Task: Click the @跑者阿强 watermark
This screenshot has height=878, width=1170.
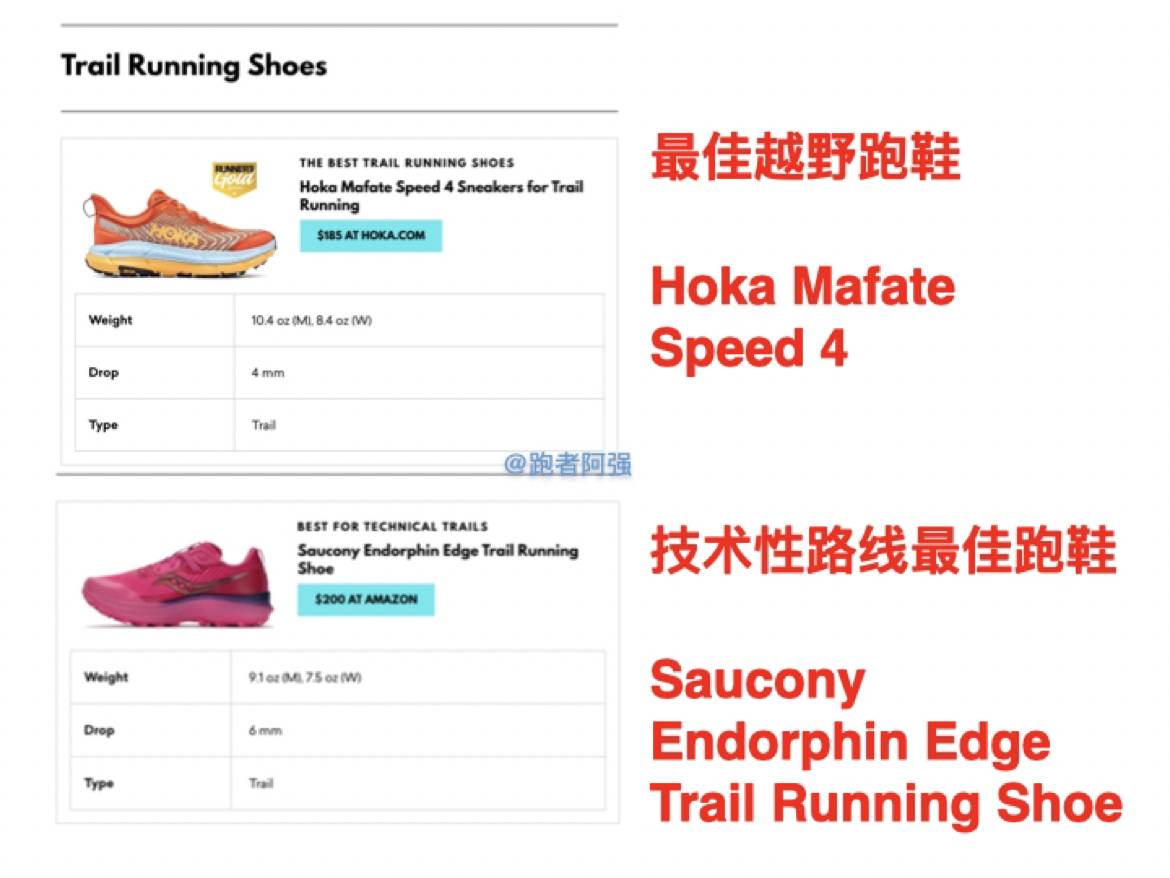Action: tap(567, 465)
